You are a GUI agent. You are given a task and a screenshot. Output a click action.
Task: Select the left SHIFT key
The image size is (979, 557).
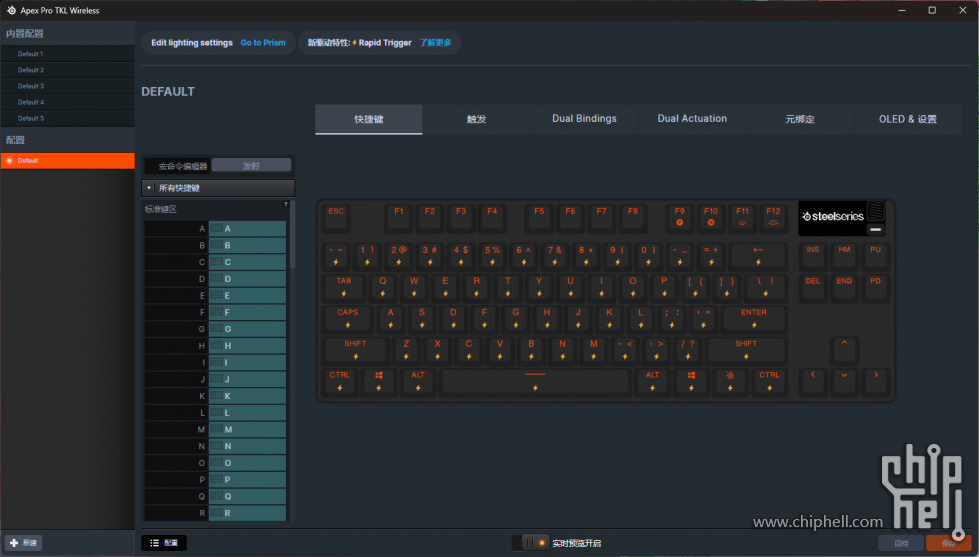(355, 350)
